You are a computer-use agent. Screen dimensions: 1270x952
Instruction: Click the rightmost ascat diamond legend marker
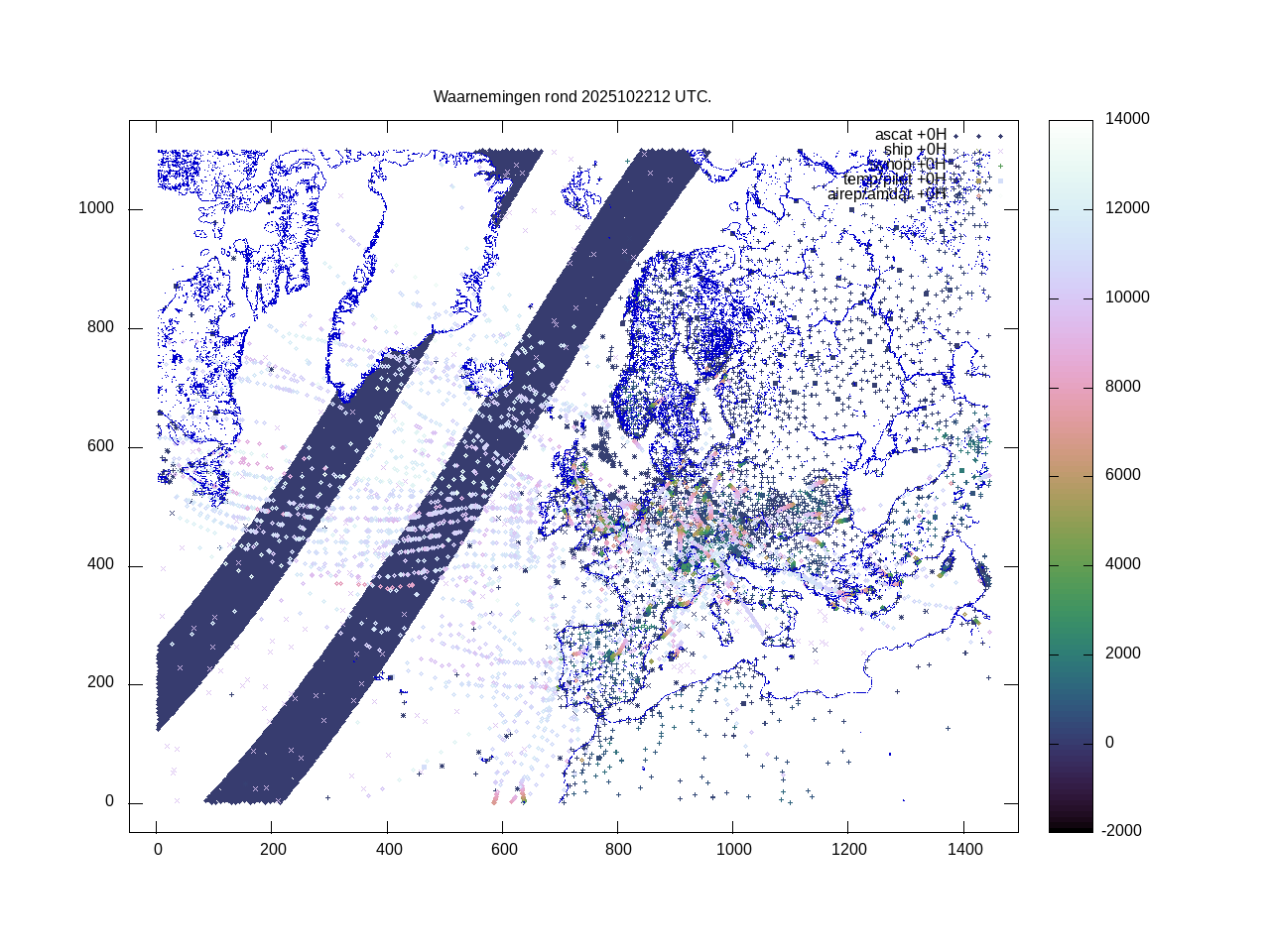[1000, 136]
